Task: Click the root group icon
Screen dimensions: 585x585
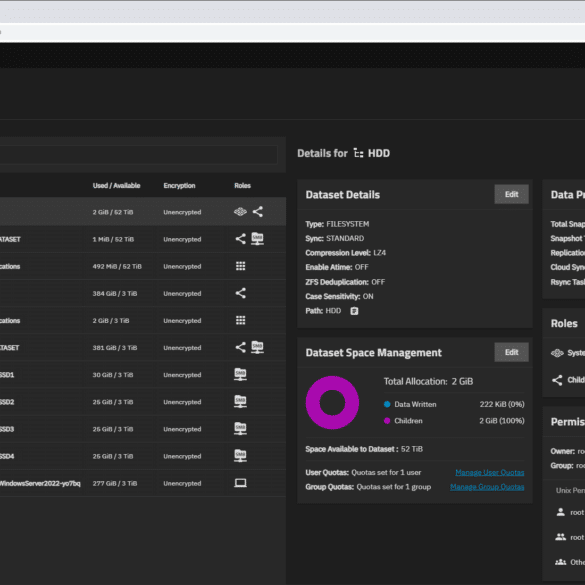Action: click(560, 537)
